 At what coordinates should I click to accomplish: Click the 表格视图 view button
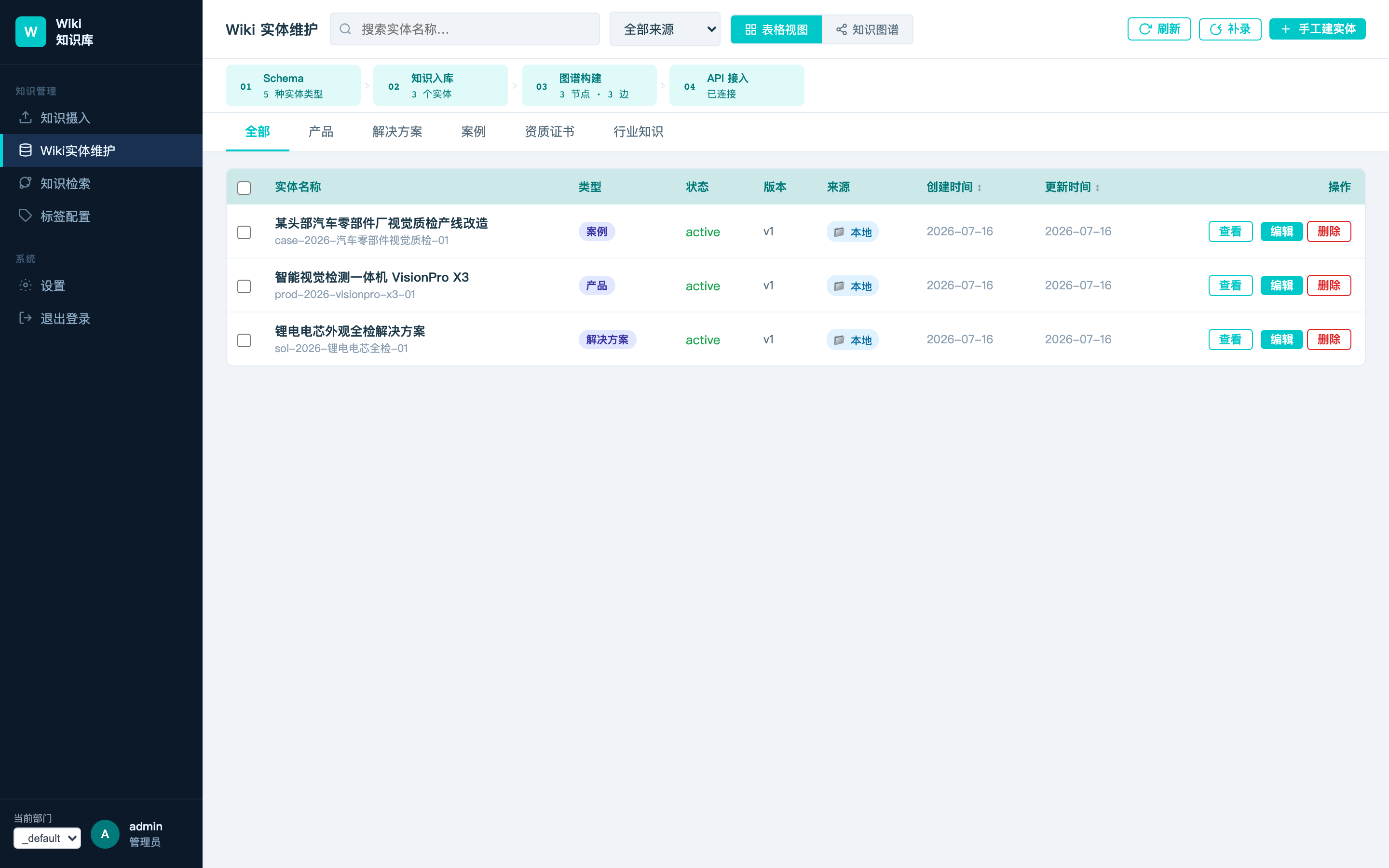point(776,29)
